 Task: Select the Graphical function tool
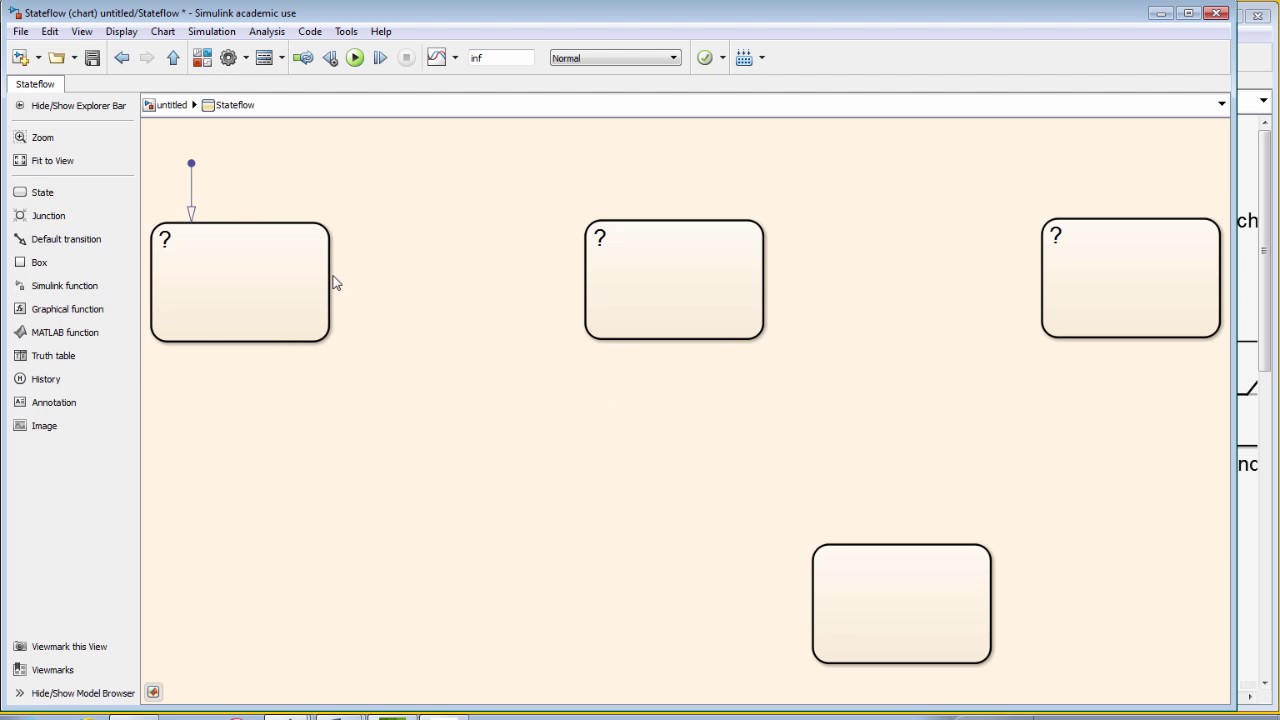tap(59, 309)
